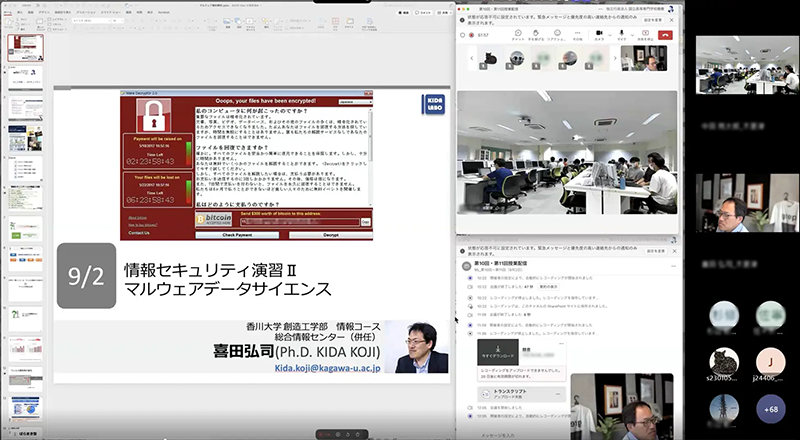Select the black cat participant tile
The height and width of the screenshot is (440, 800).
(x=490, y=58)
